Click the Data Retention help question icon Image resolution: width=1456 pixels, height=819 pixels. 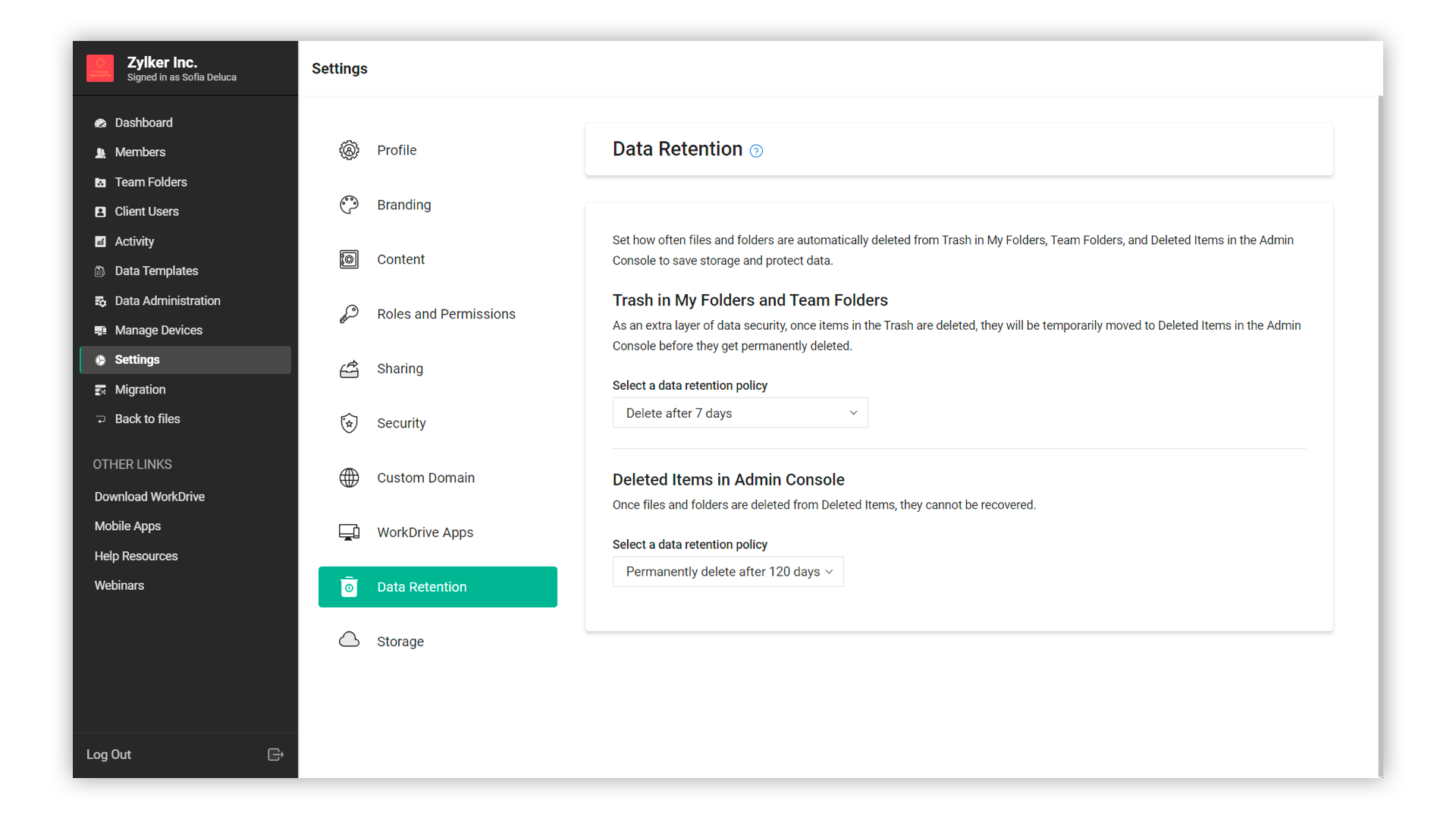(756, 151)
